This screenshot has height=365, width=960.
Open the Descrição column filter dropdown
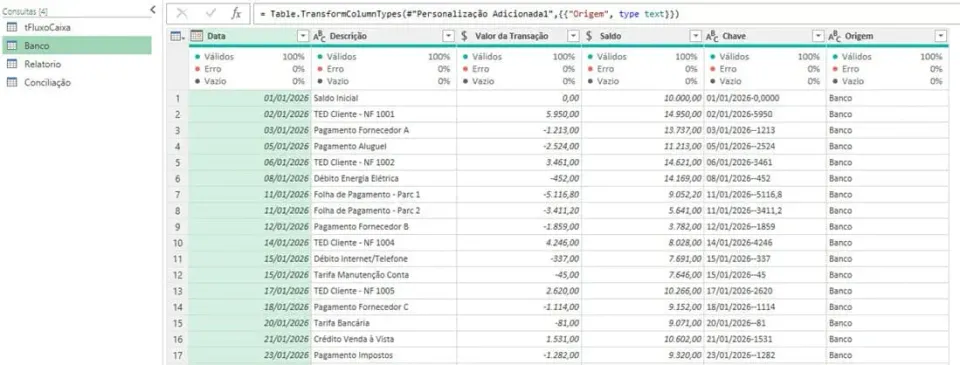pyautogui.click(x=449, y=36)
